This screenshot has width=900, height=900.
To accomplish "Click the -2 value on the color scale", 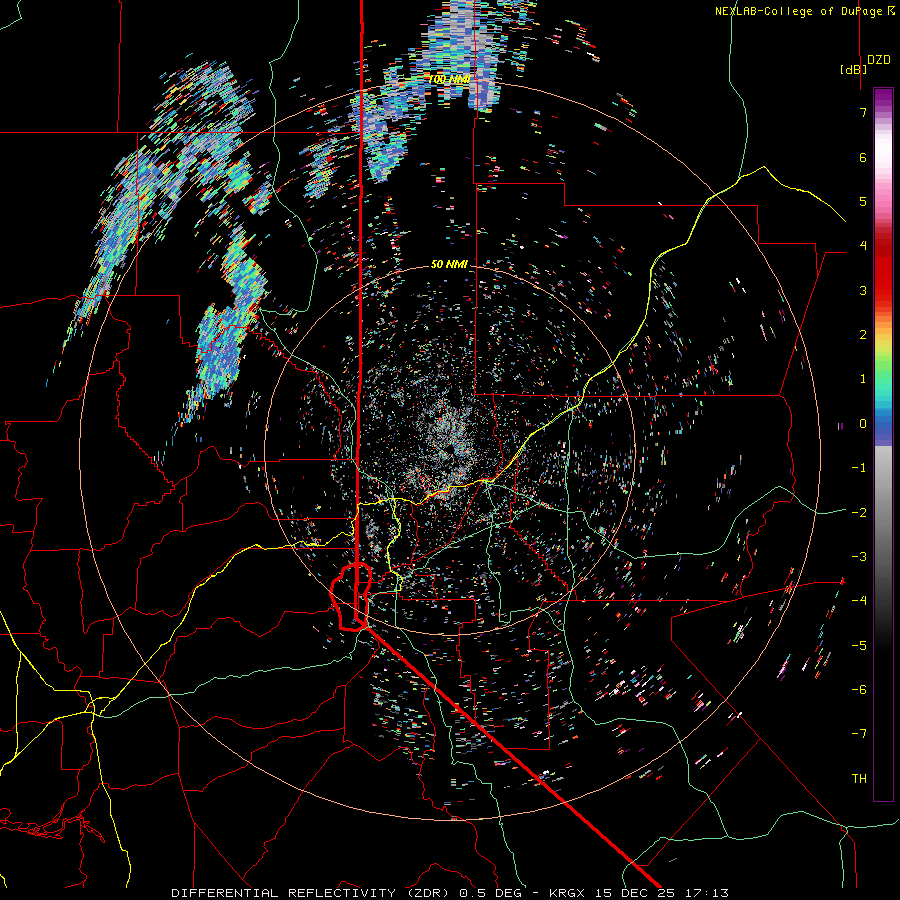I will [x=859, y=512].
